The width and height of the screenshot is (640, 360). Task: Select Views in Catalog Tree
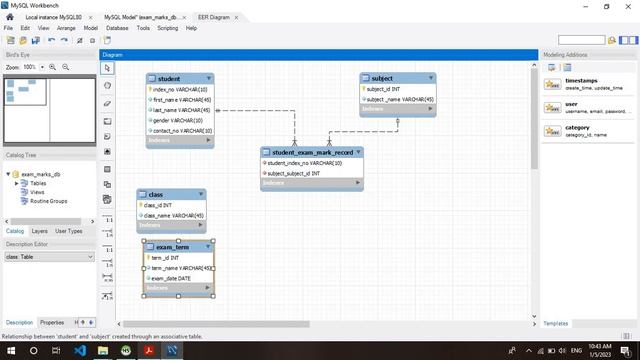point(37,192)
